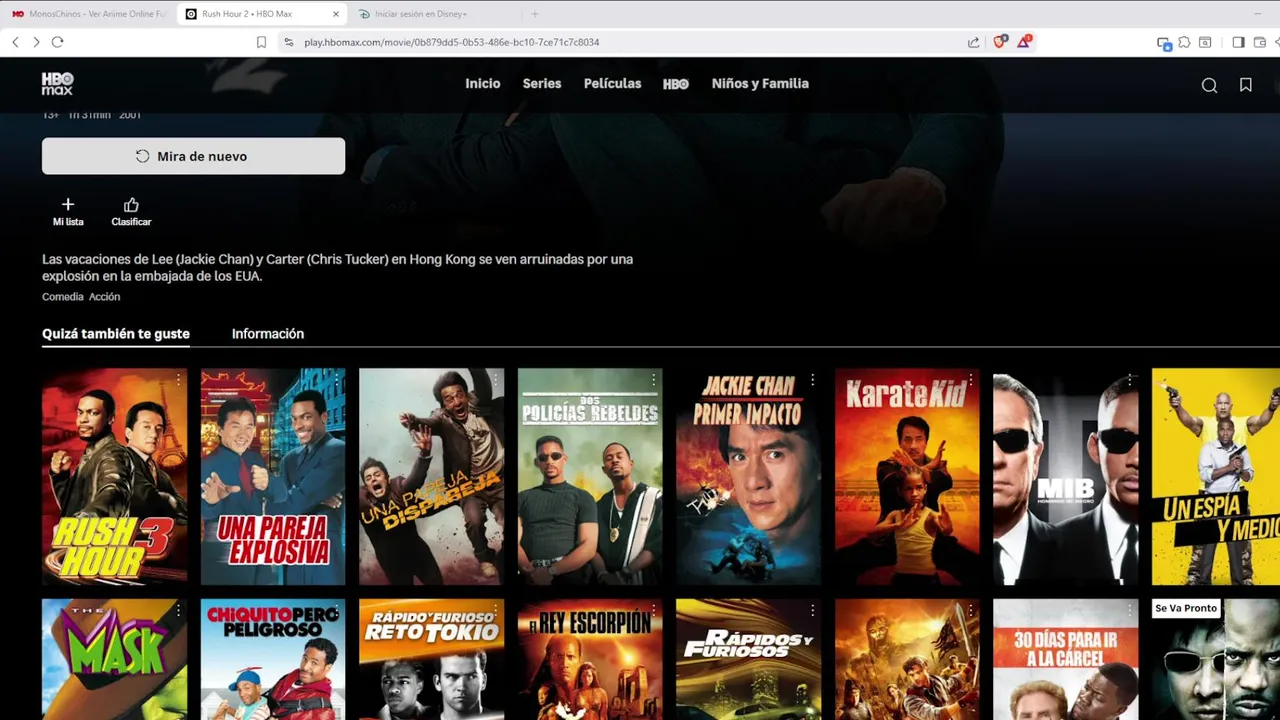Image resolution: width=1280 pixels, height=720 pixels.
Task: Open My List bookmark icon in header
Action: coord(1246,85)
